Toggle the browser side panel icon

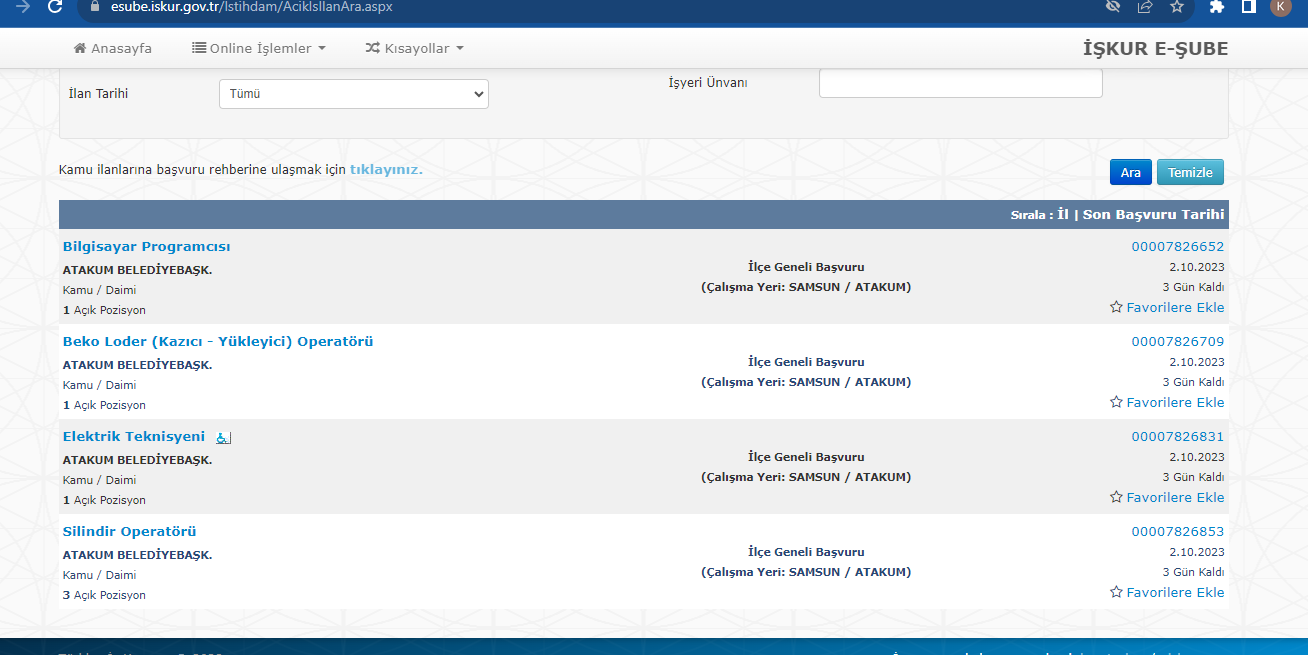point(1249,6)
